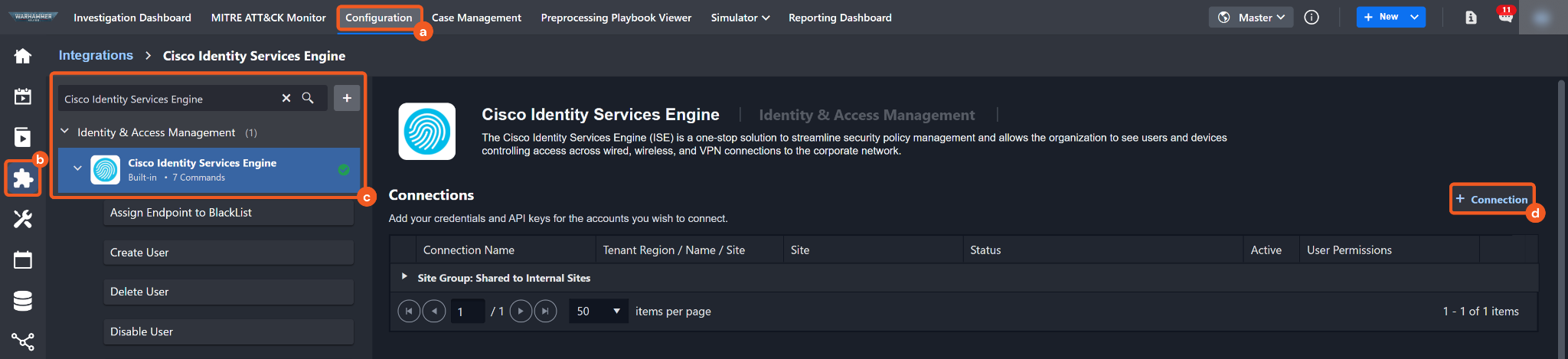1568x359 pixels.
Task: Go to last page of connections
Action: (x=545, y=312)
